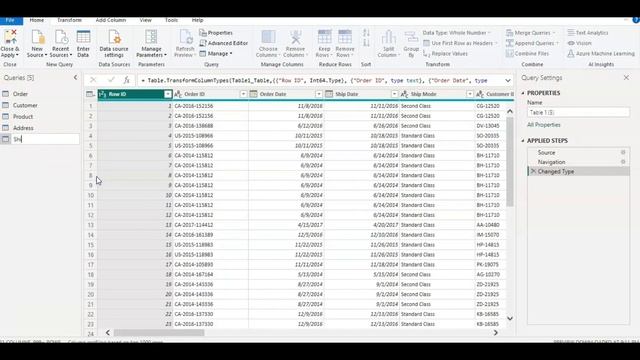
Task: Select the Changed Type step
Action: coord(578,171)
